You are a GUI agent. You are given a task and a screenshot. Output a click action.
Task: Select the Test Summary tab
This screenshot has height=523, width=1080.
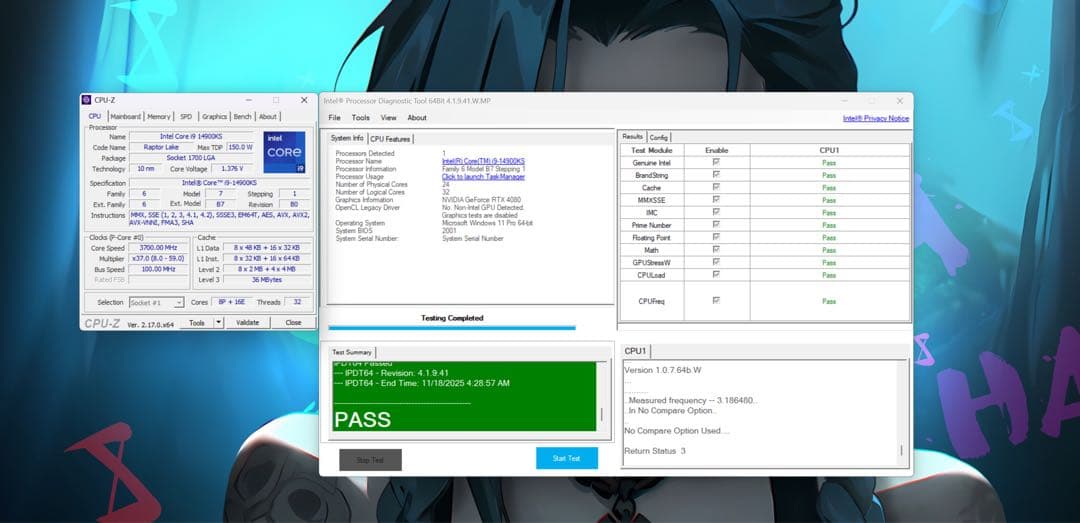coord(352,352)
